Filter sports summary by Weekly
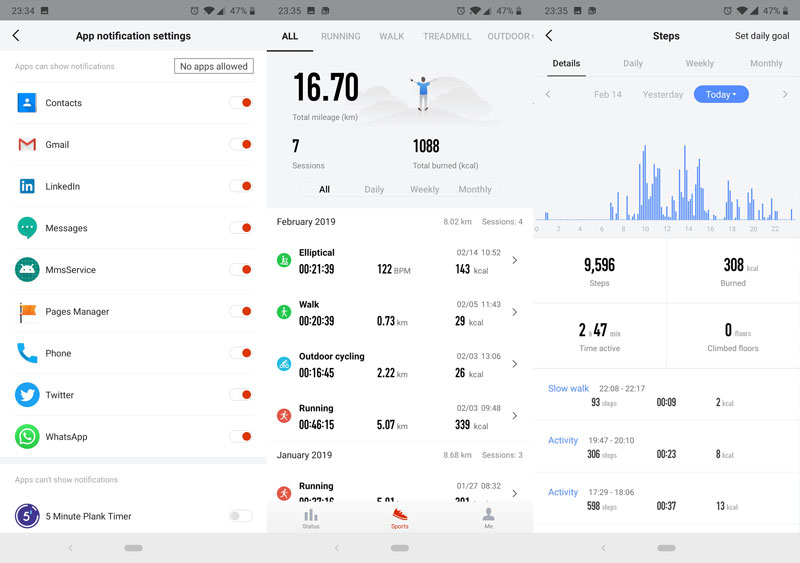This screenshot has width=800, height=563. point(424,189)
